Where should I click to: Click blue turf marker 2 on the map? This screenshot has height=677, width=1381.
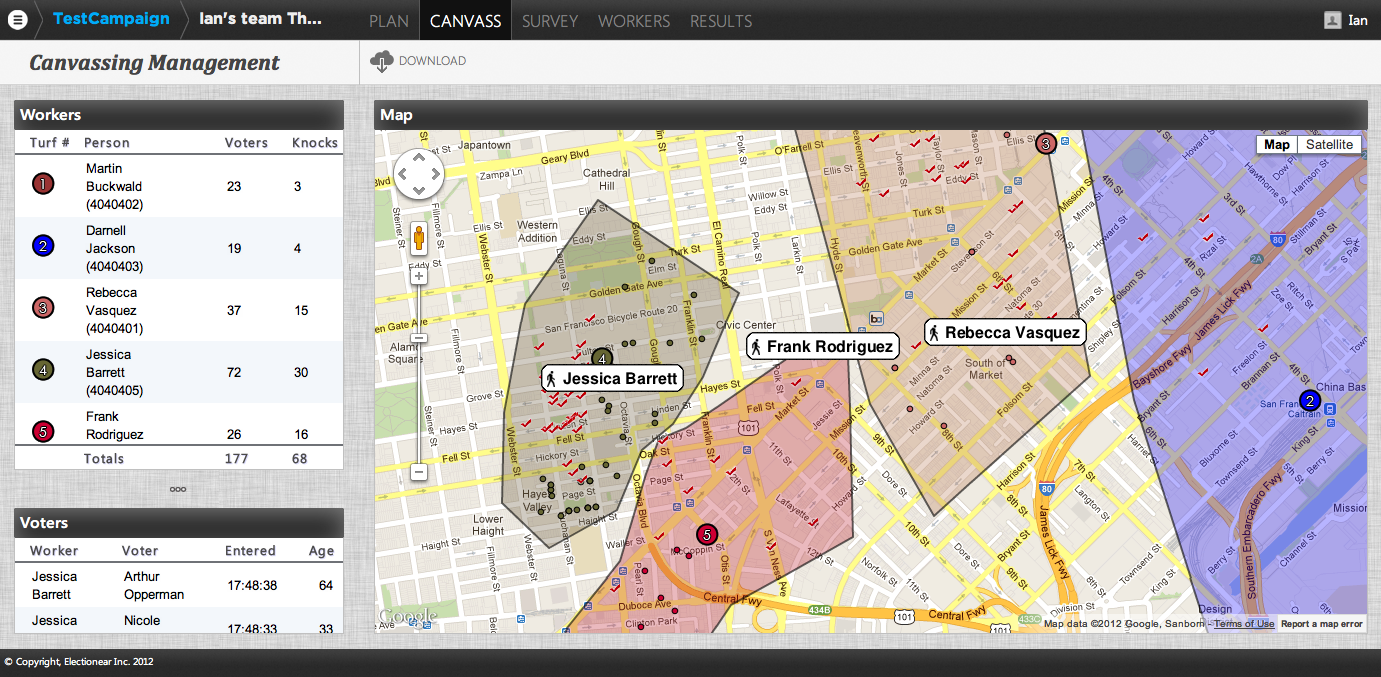pyautogui.click(x=1310, y=401)
